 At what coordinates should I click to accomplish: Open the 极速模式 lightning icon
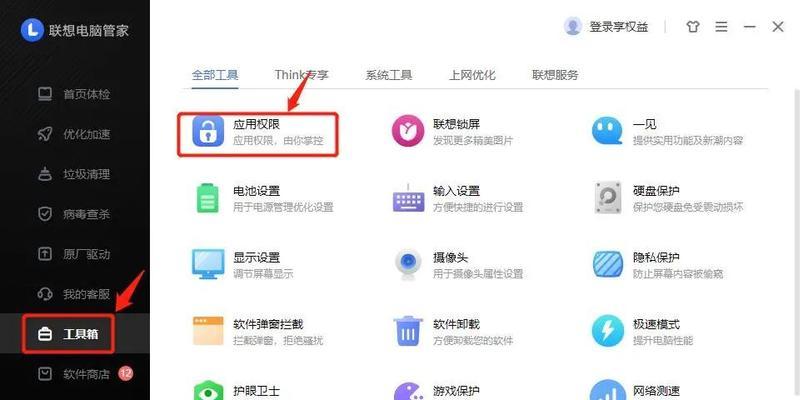coord(608,331)
